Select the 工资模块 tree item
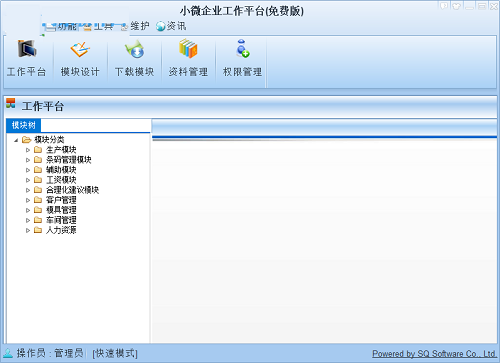The image size is (500, 363). (61, 180)
